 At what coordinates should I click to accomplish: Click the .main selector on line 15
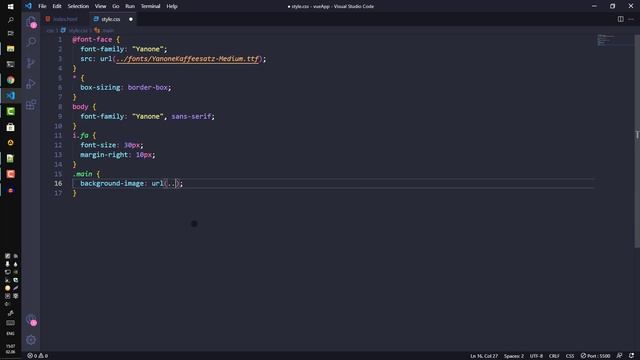point(82,174)
